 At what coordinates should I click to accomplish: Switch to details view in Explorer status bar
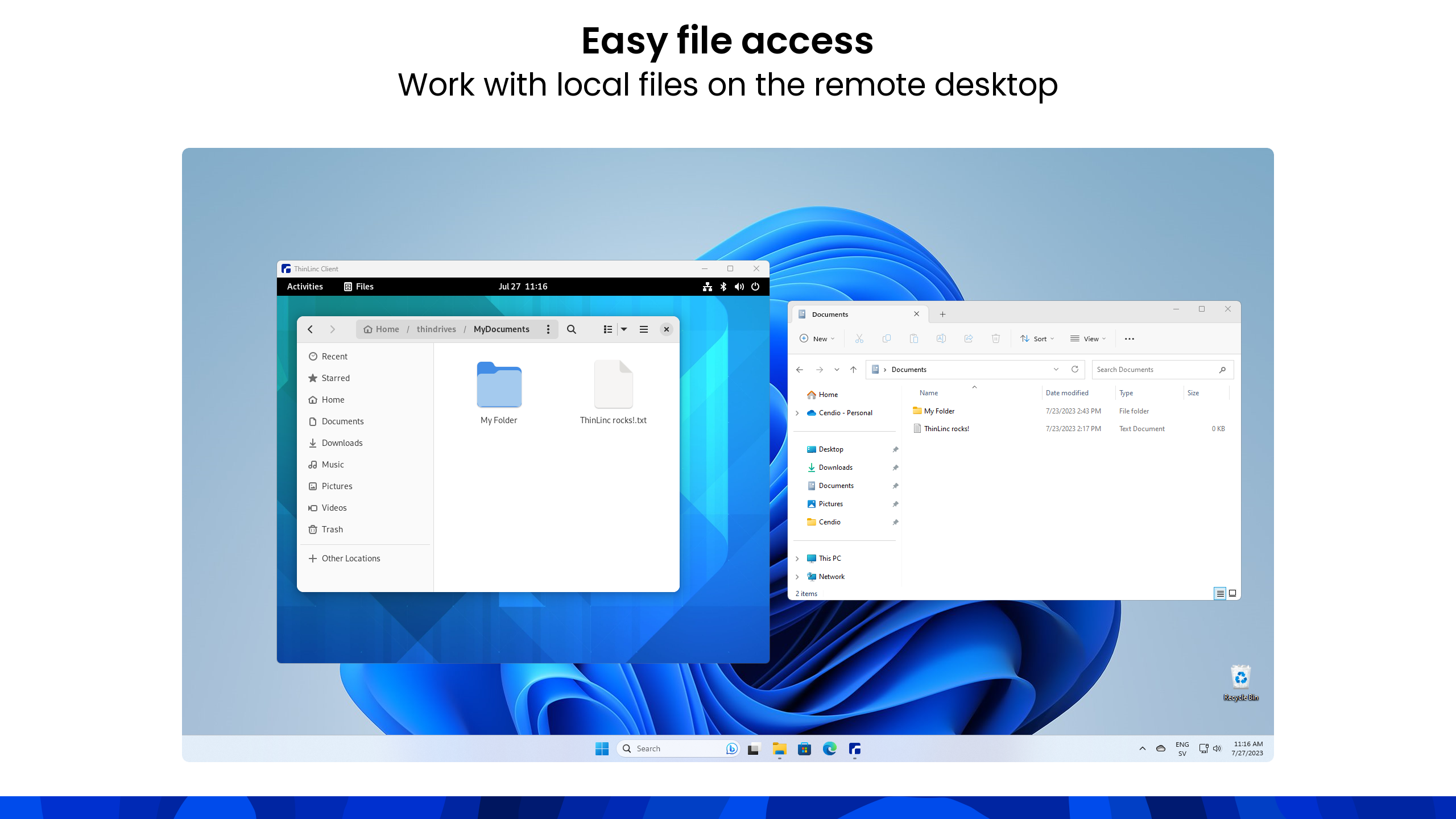[1219, 593]
